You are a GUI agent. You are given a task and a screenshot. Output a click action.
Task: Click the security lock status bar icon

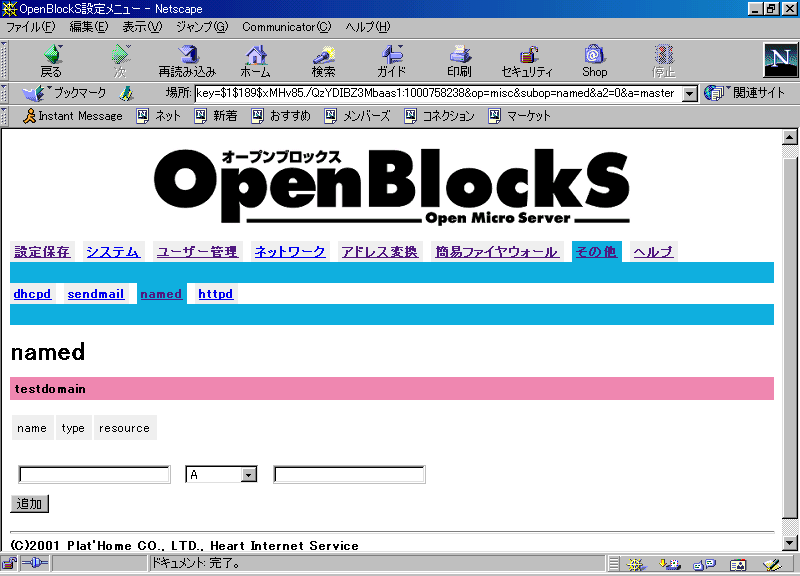tap(9, 564)
